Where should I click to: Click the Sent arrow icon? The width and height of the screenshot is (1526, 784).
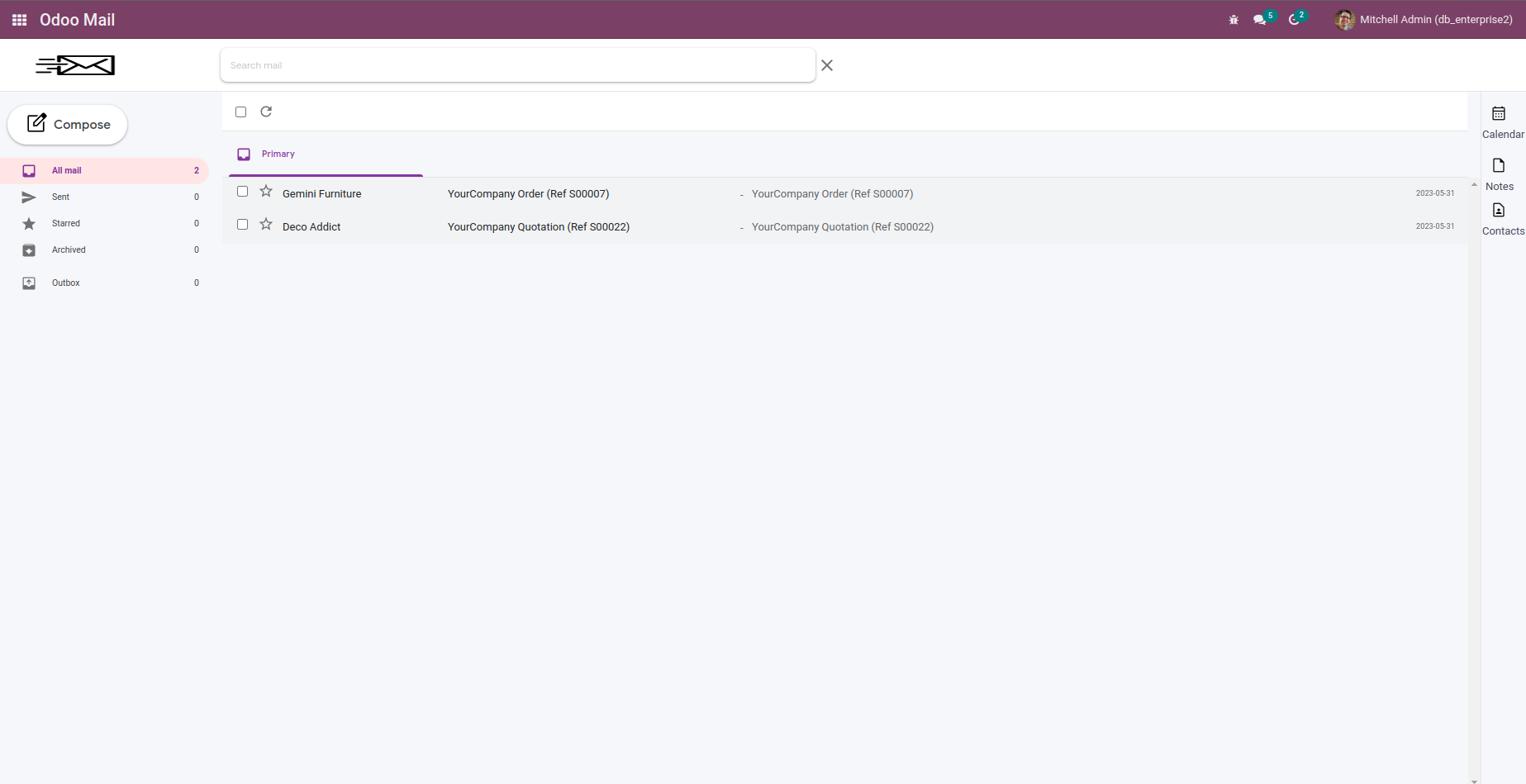29,197
